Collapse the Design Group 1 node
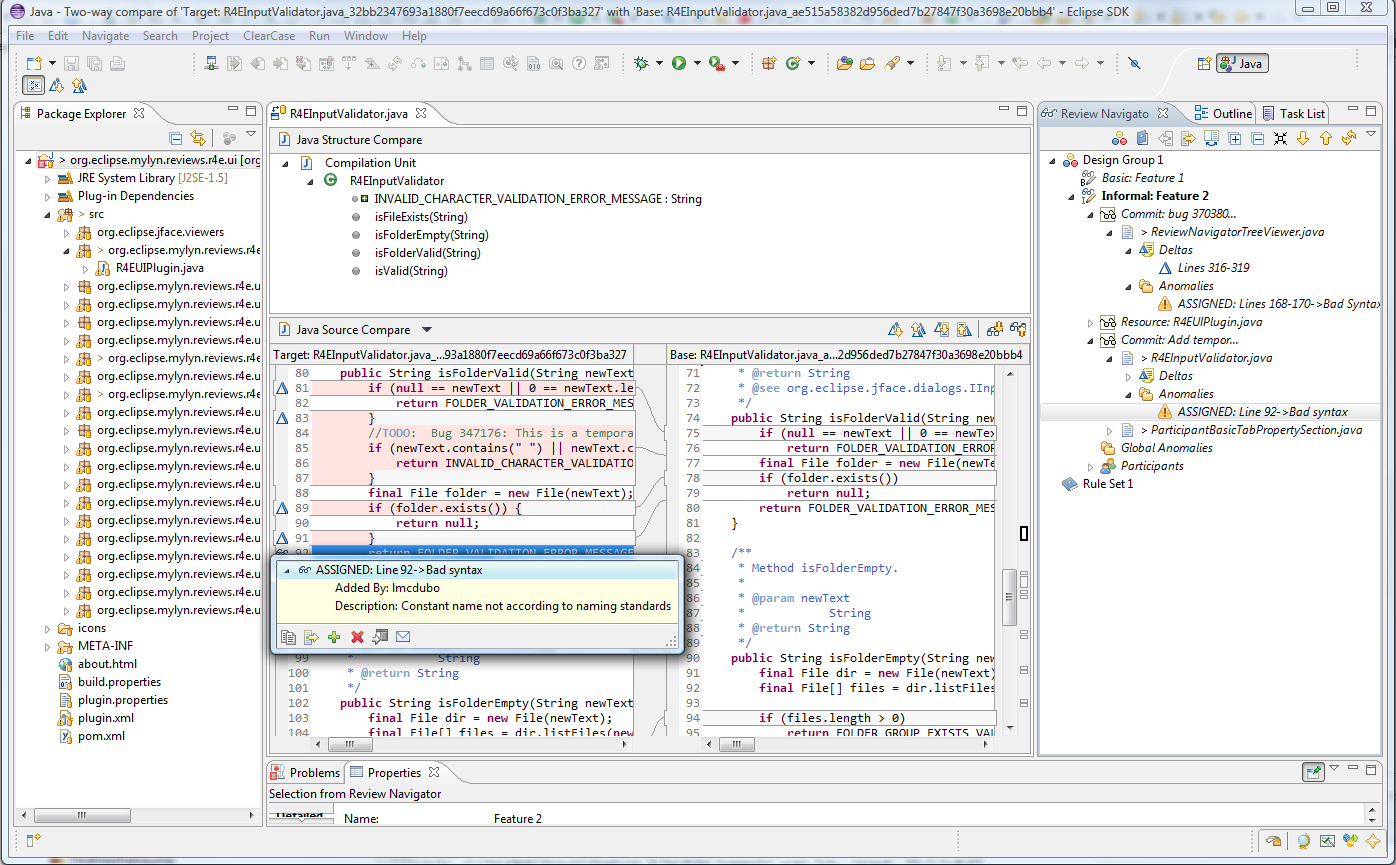This screenshot has height=865, width=1396. point(1053,160)
